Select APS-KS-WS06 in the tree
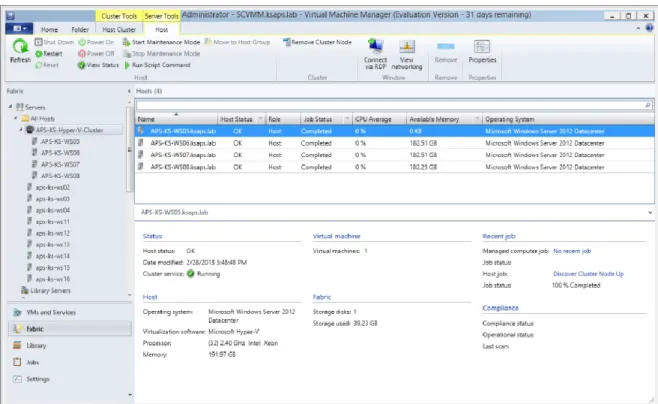The width and height of the screenshot is (658, 404). click(x=60, y=153)
